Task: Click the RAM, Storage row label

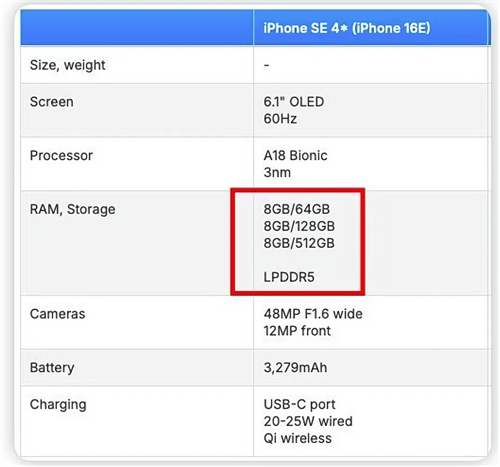Action: pyautogui.click(x=72, y=210)
